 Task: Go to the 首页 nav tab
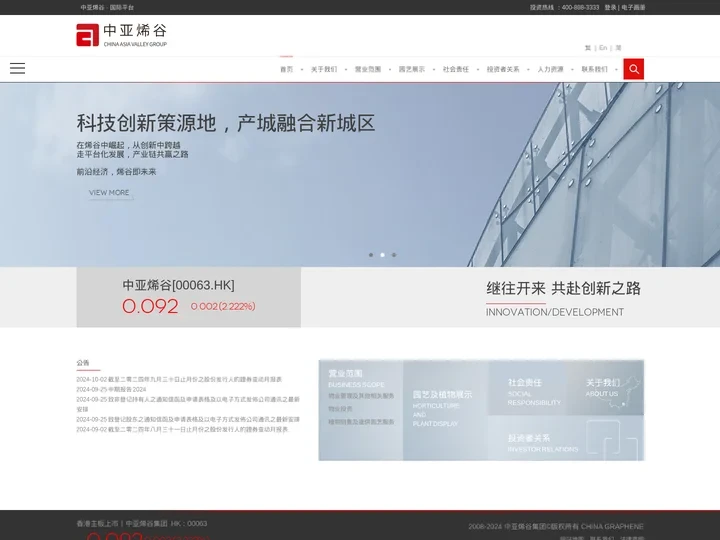[287, 69]
